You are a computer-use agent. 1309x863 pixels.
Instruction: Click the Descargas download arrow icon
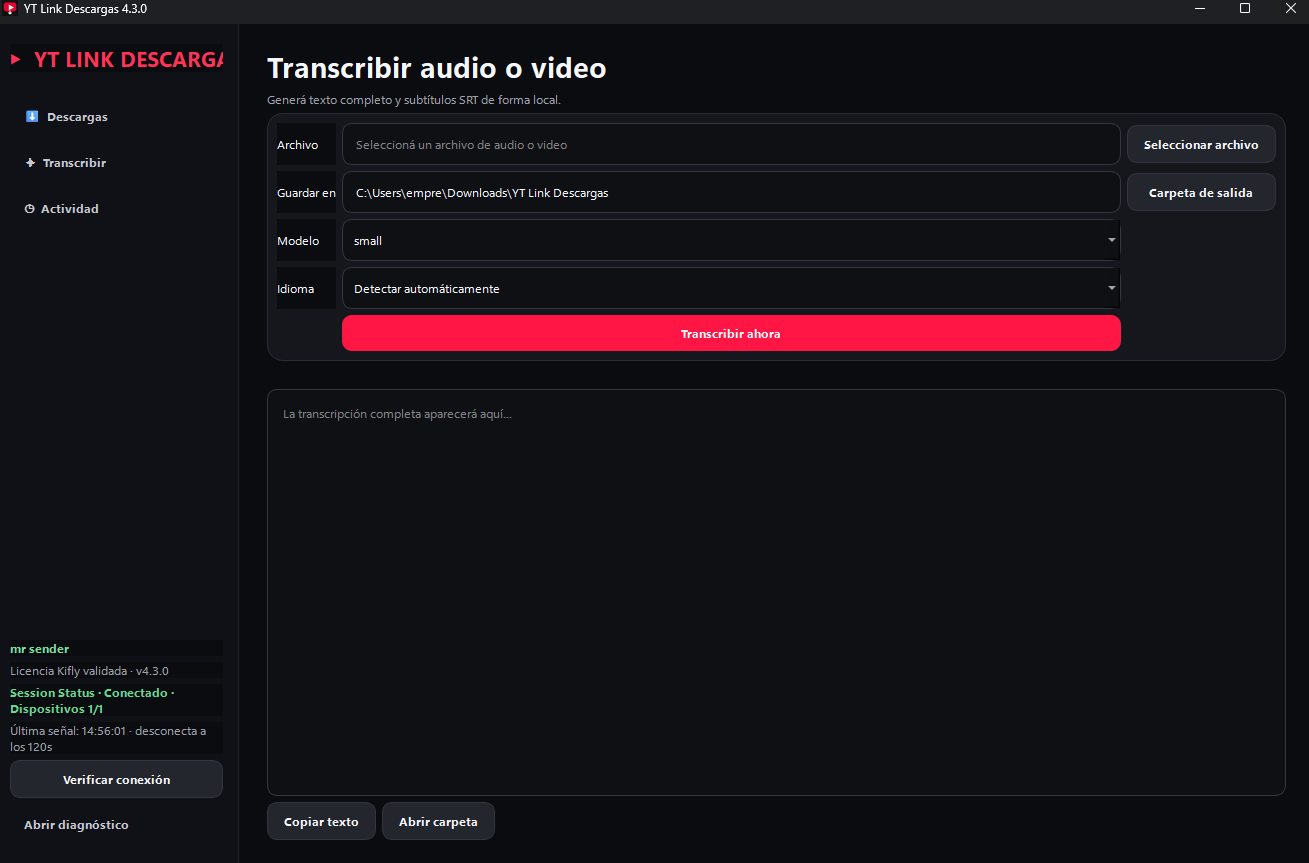tap(32, 117)
